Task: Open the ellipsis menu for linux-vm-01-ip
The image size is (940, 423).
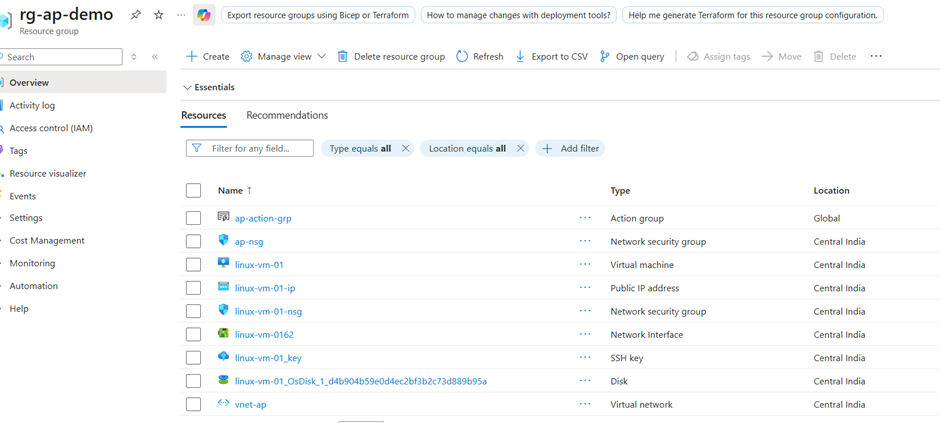Action: tap(585, 288)
